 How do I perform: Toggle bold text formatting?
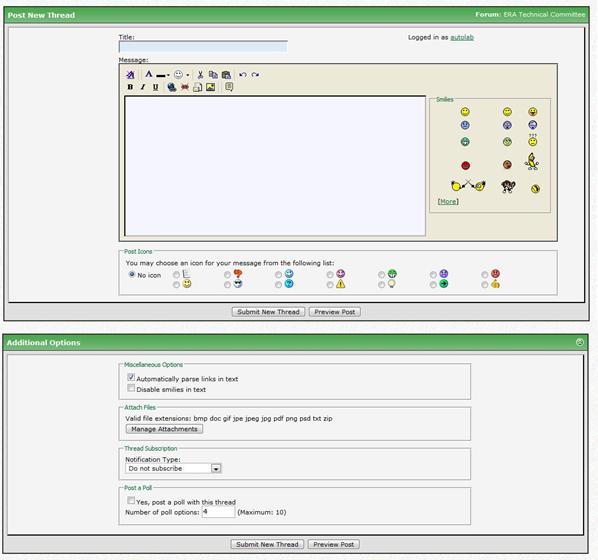pos(130,87)
